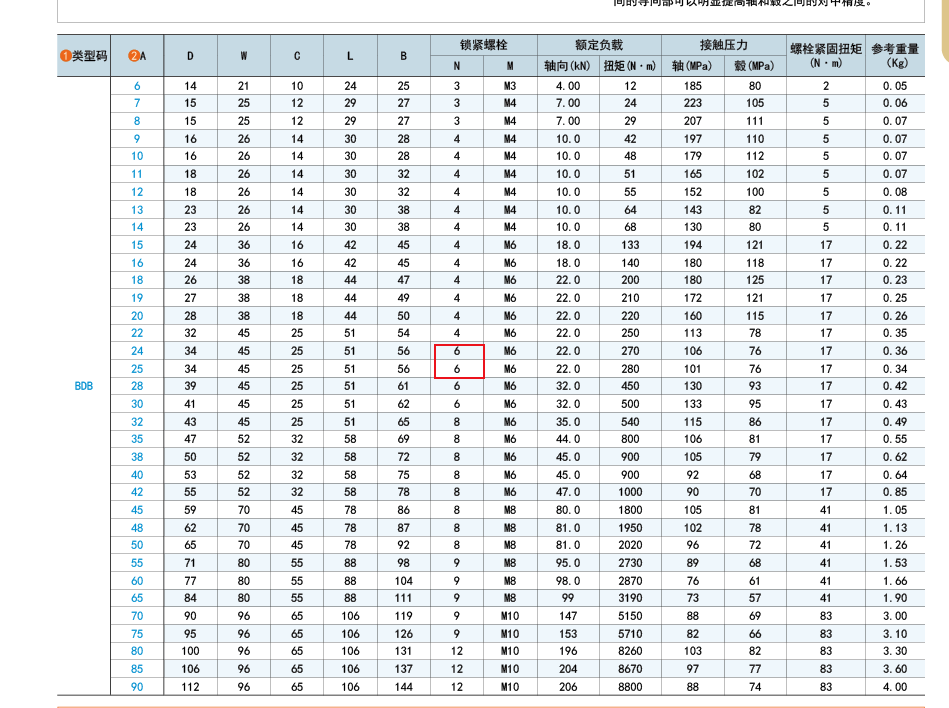Click the 锁紧螺栓 column group header
Image resolution: width=949 pixels, height=708 pixels.
pos(484,45)
